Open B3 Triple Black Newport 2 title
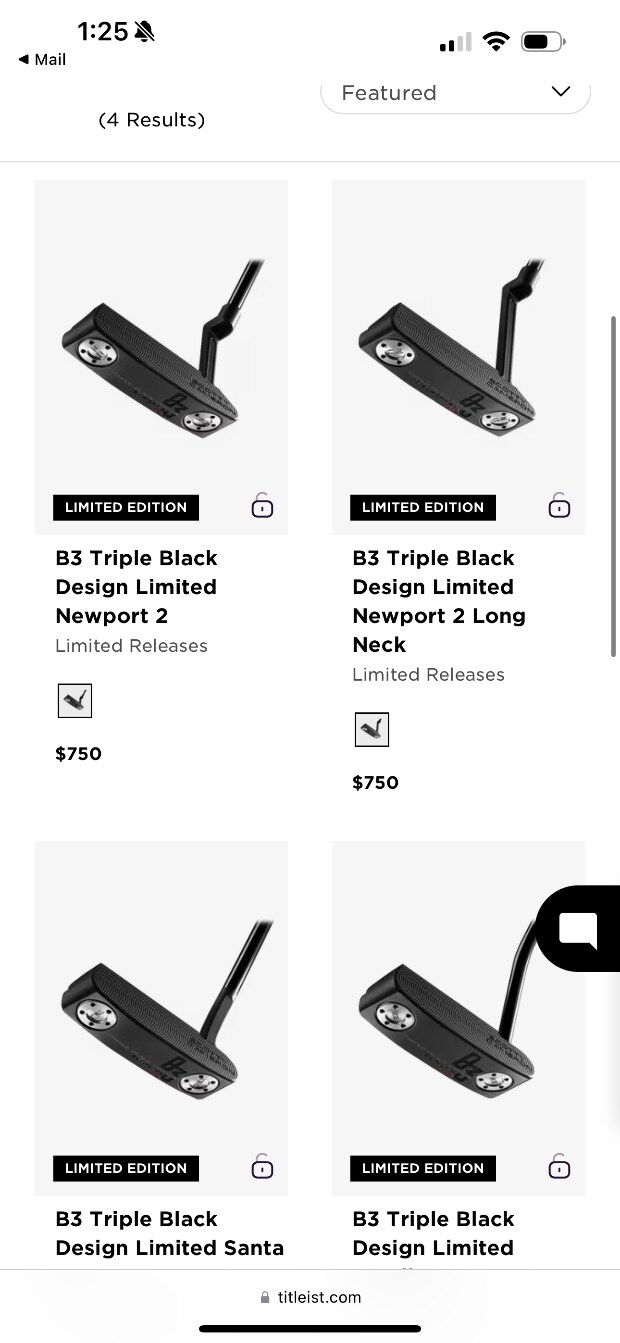 point(136,587)
